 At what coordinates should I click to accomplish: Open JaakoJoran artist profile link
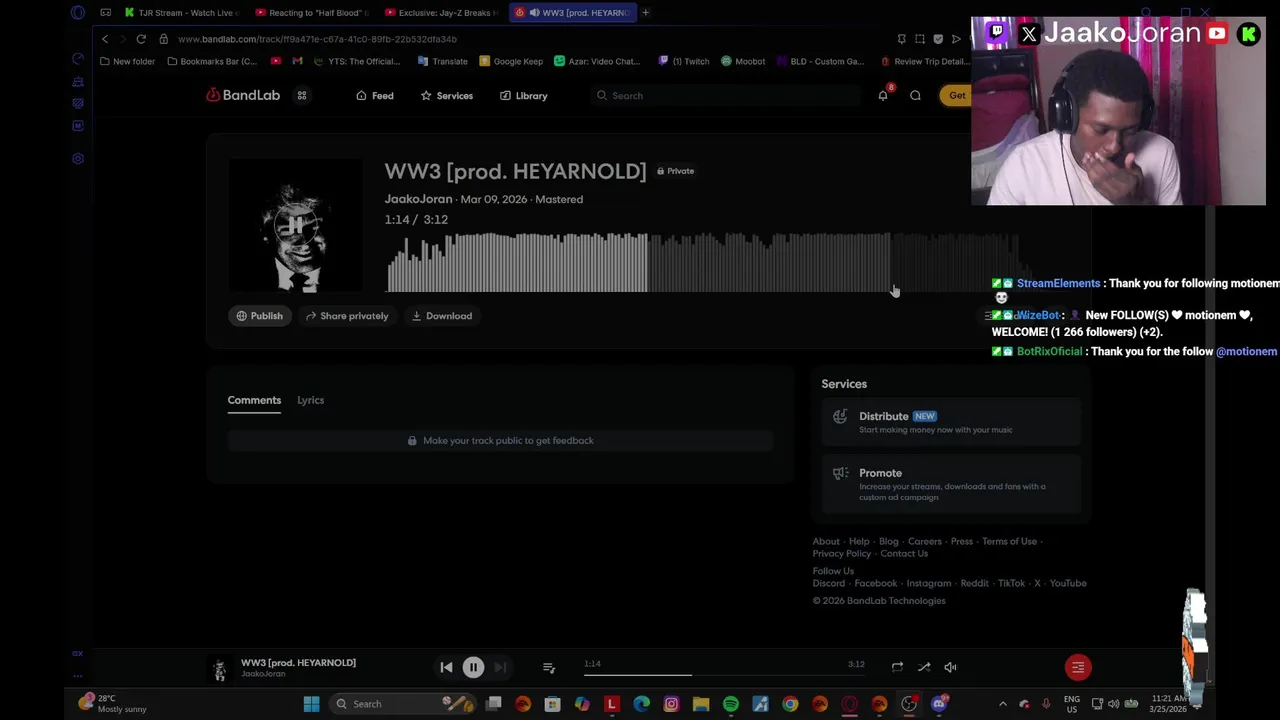[x=418, y=199]
